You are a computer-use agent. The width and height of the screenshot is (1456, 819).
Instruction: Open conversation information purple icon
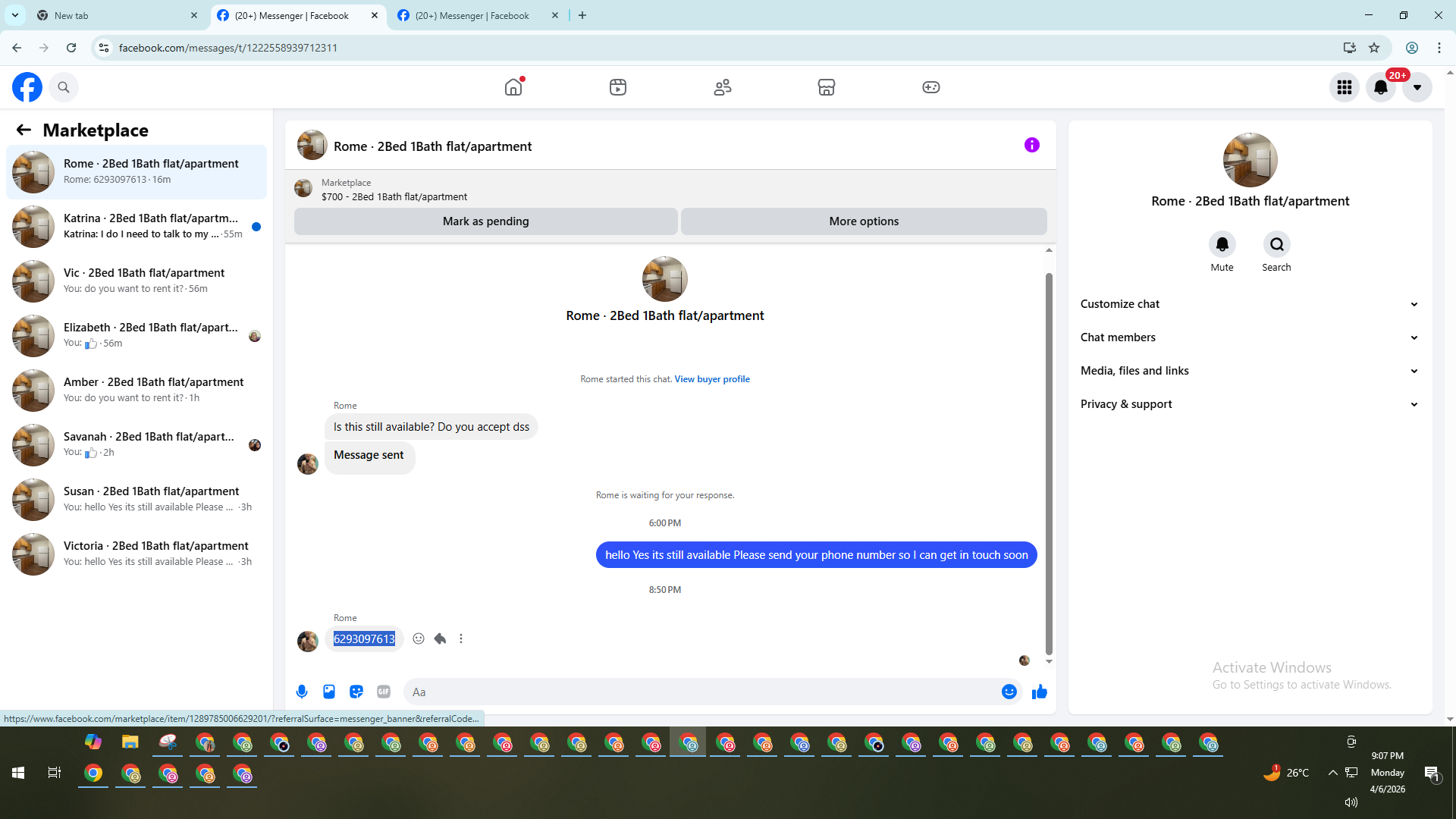pyautogui.click(x=1032, y=145)
